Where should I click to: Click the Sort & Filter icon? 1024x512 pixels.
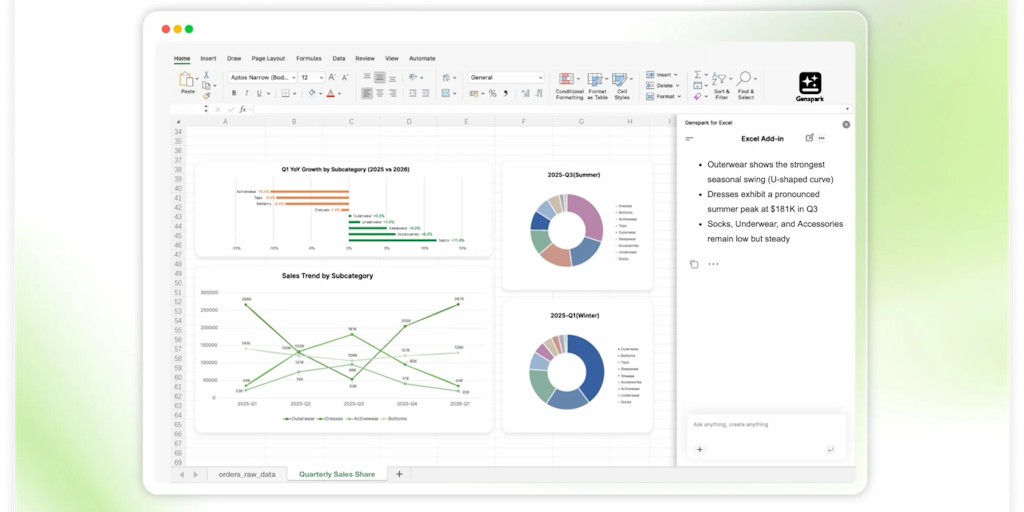(718, 78)
